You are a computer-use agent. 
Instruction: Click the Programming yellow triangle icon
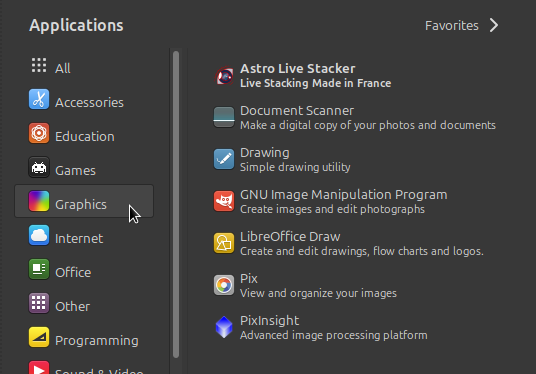coord(39,337)
